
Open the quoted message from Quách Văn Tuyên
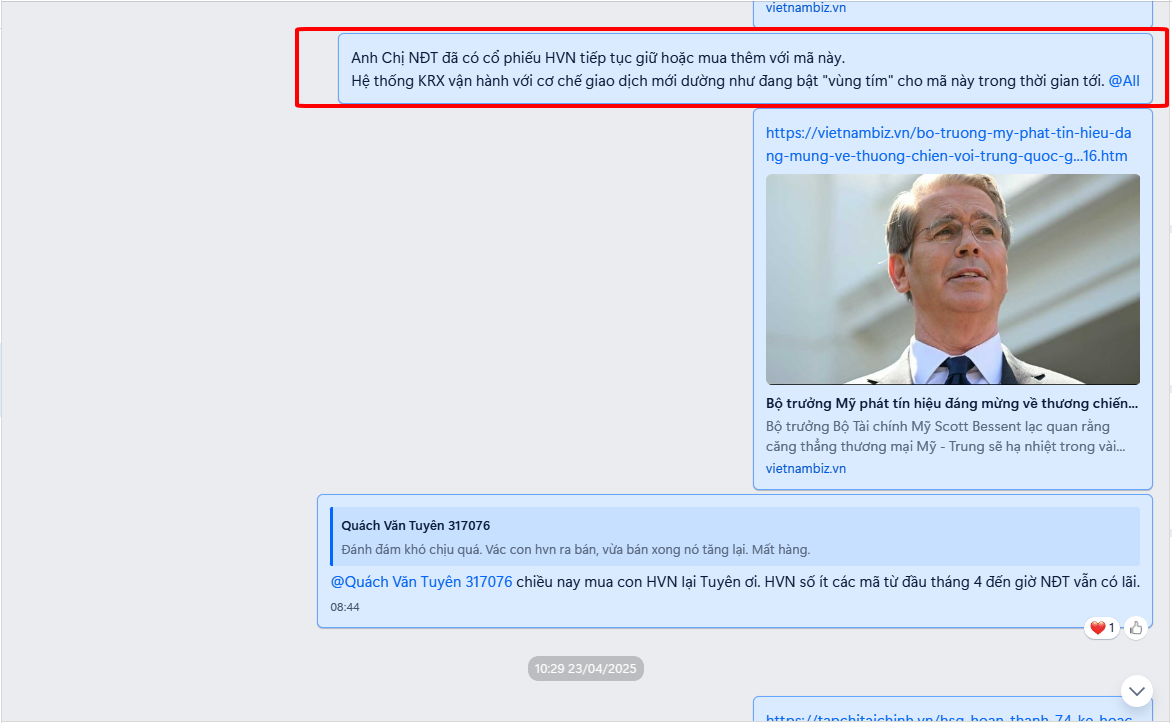pos(735,537)
